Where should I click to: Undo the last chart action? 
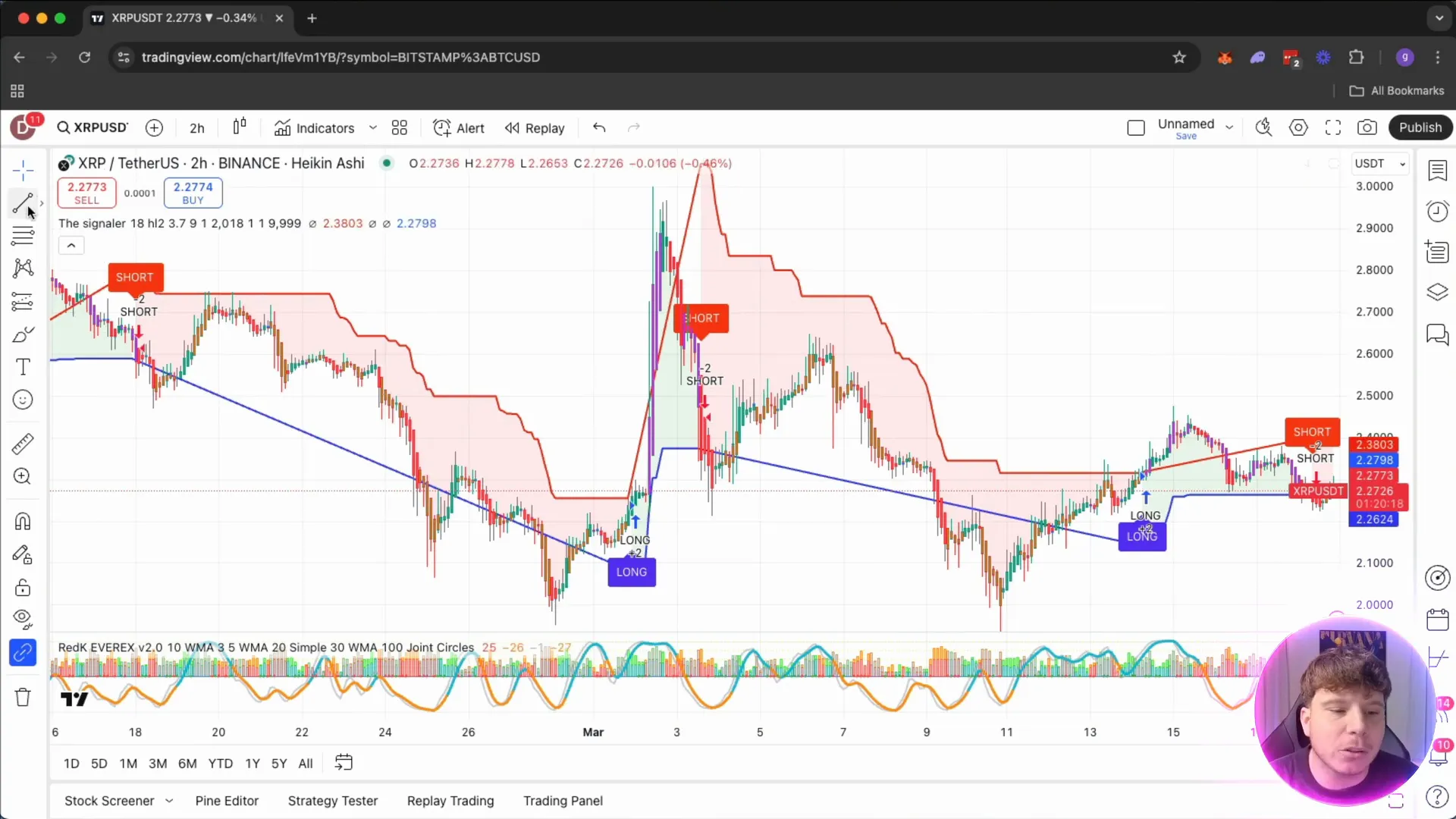(x=599, y=127)
